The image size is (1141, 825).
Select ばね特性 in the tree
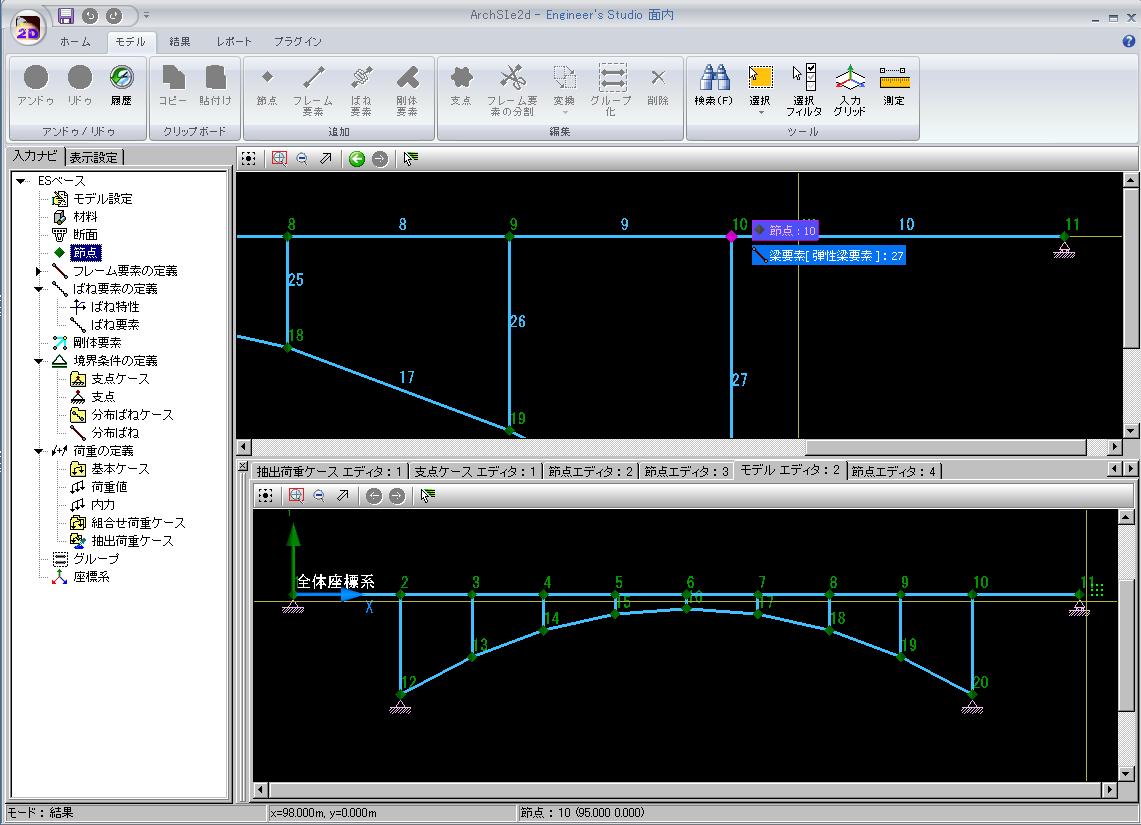pyautogui.click(x=115, y=306)
